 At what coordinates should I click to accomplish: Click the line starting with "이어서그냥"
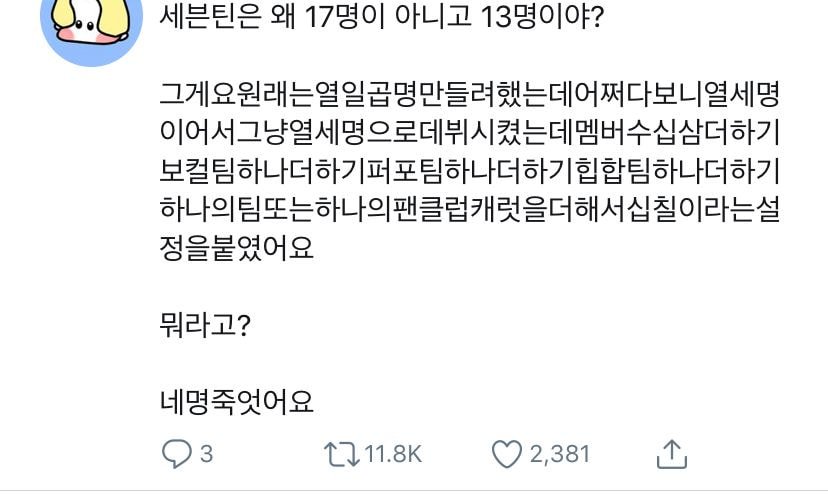pos(469,134)
